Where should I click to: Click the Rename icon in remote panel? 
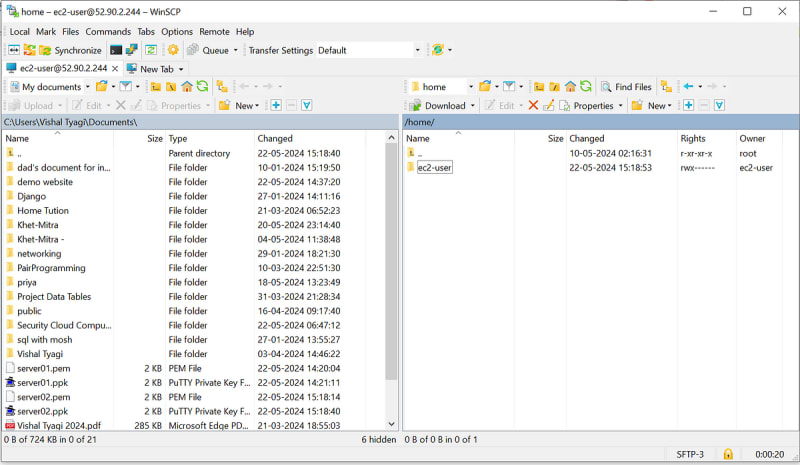click(x=548, y=105)
